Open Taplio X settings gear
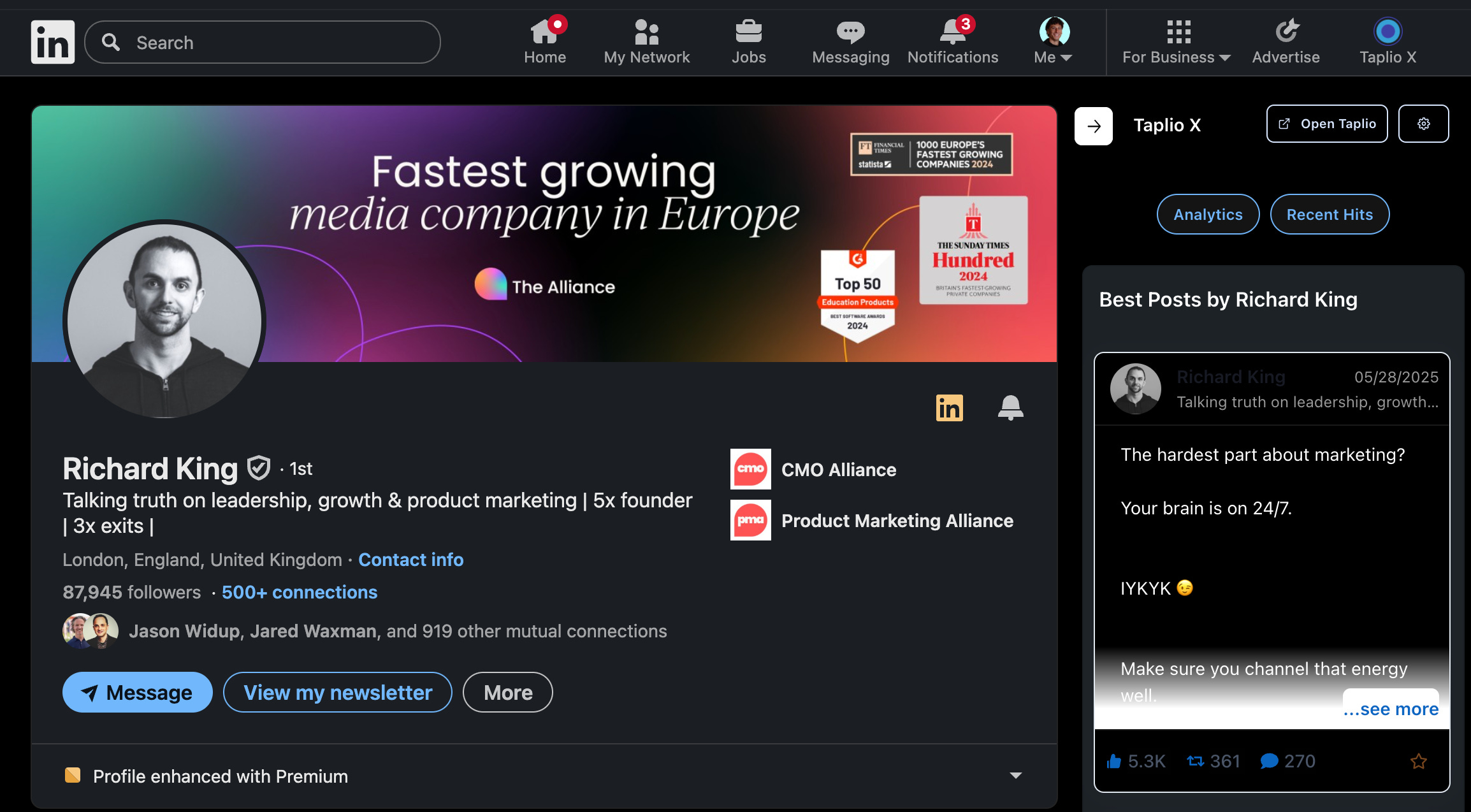This screenshot has width=1471, height=812. tap(1423, 124)
